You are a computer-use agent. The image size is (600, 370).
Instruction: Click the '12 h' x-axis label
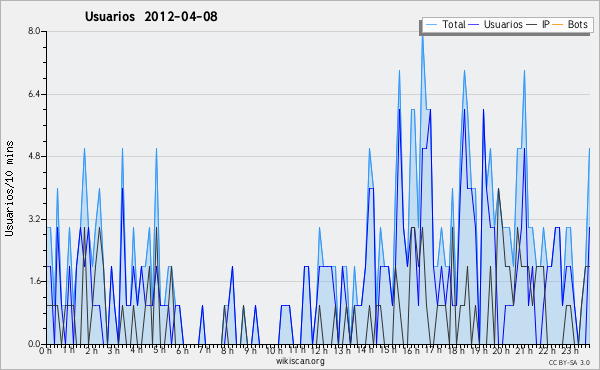[319, 350]
